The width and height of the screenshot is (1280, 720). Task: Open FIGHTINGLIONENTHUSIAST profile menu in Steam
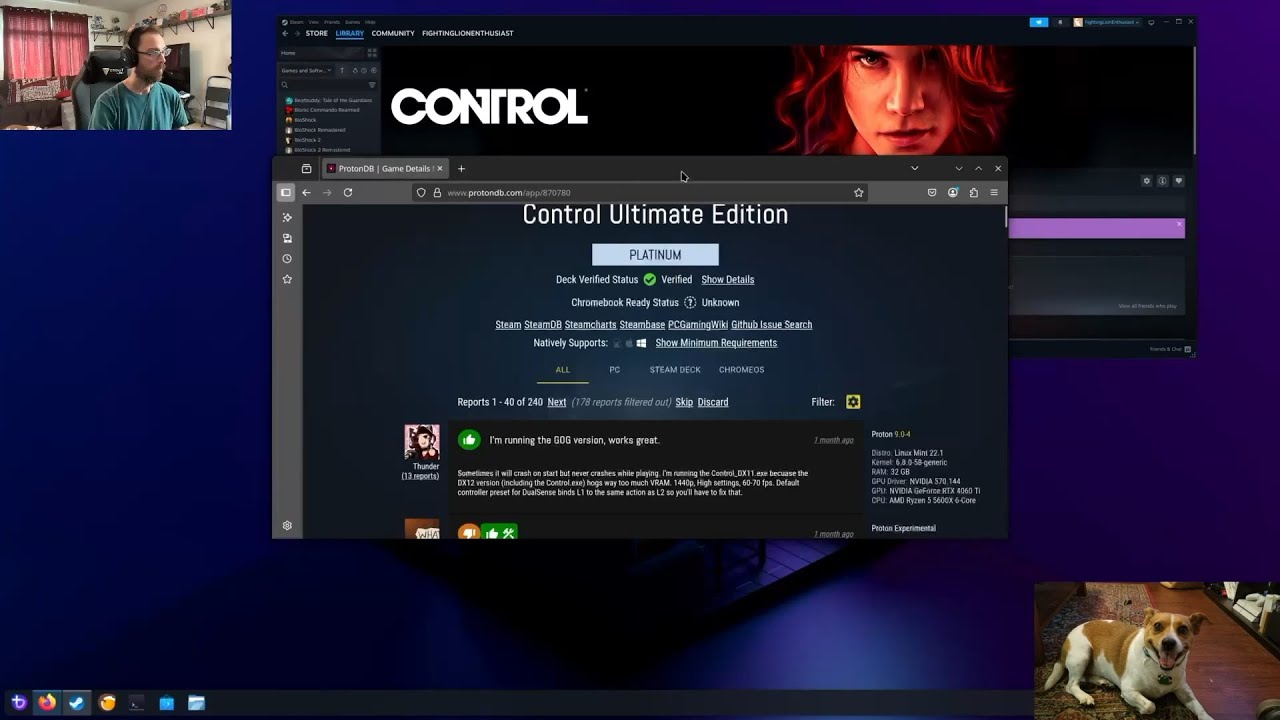coord(468,33)
